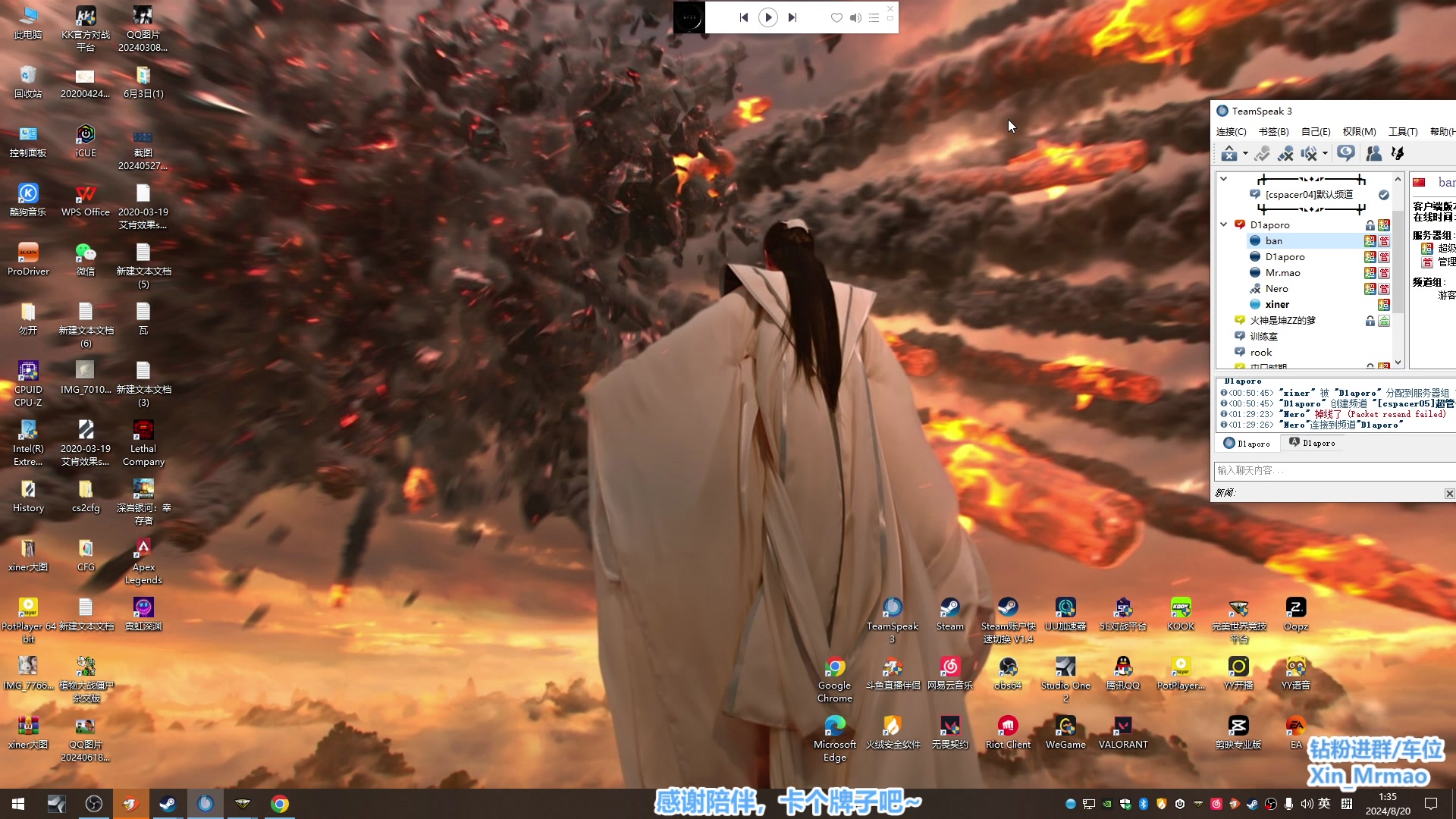Screen dimensions: 1456x819
Task: Open Steam desktop shortcut
Action: (x=949, y=614)
